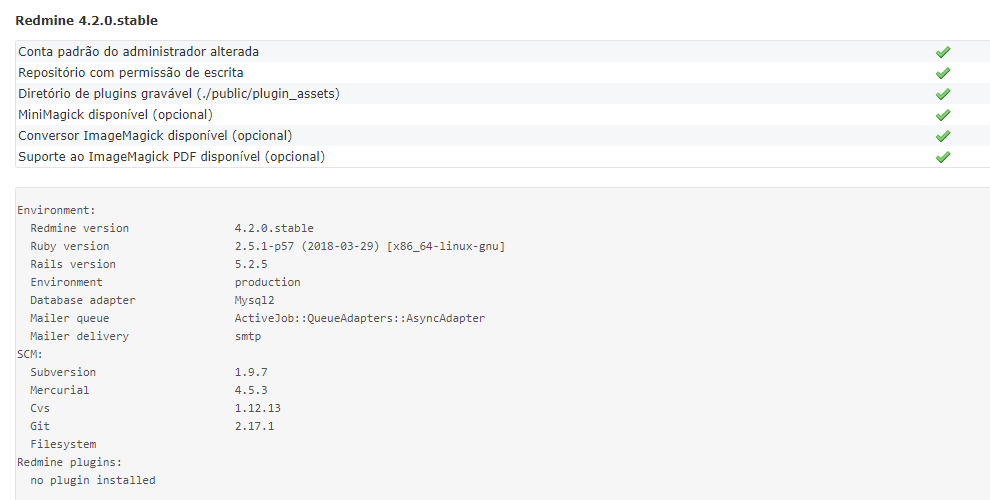Click the 'SCM:' section label
990x500 pixels.
(30, 354)
